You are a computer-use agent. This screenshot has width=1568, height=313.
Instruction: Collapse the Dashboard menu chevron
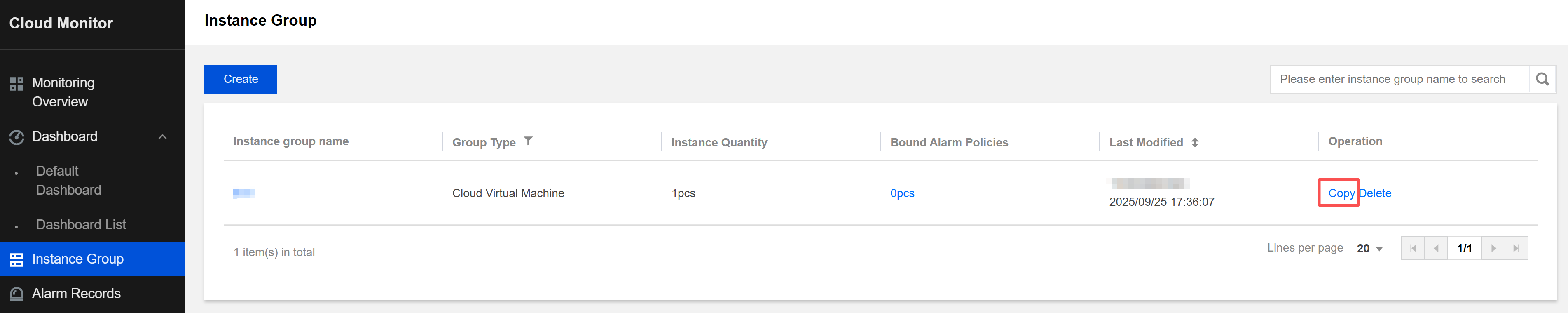[x=162, y=137]
